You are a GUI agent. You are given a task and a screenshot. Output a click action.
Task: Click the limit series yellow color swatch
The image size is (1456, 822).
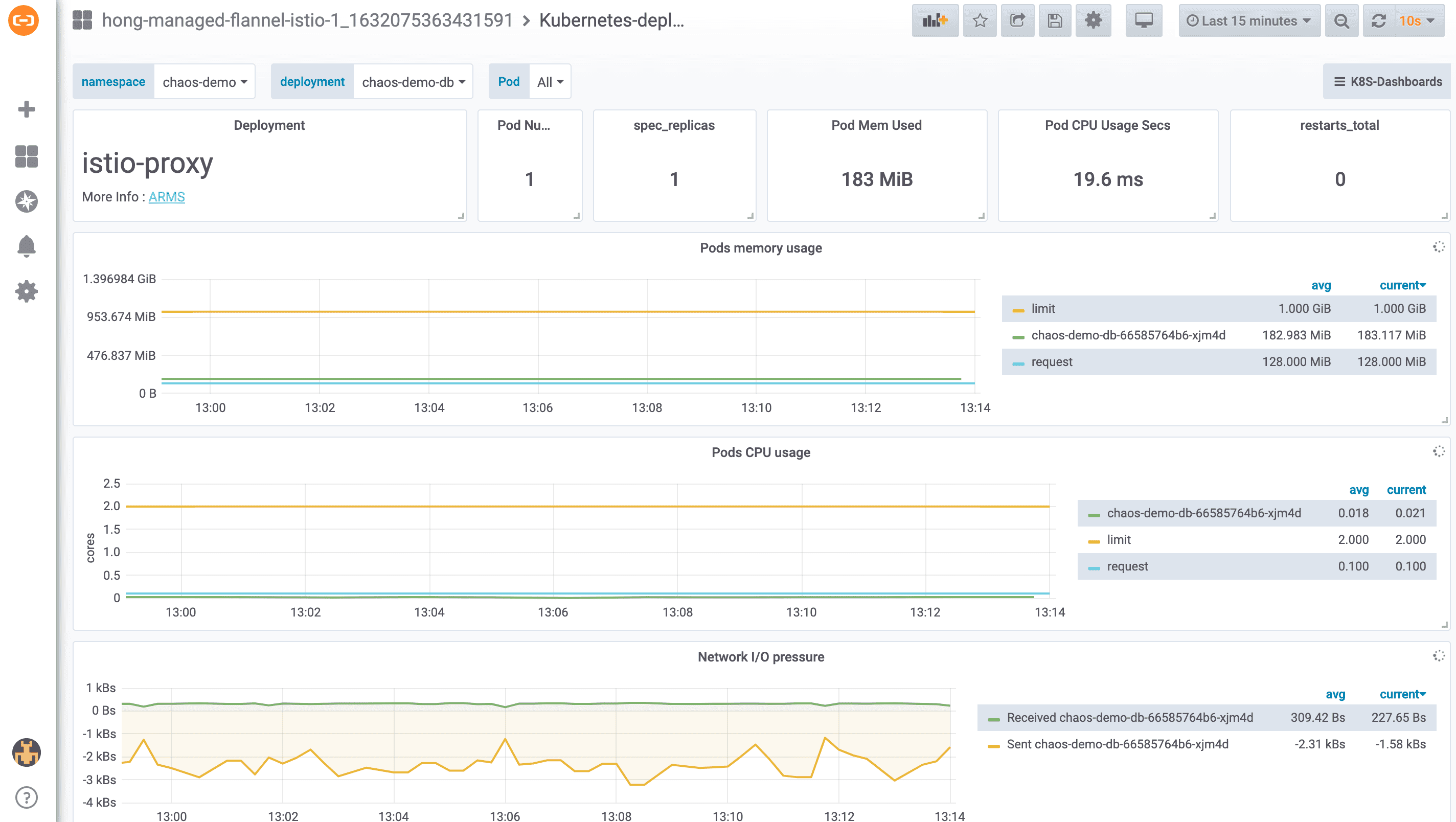(1018, 310)
